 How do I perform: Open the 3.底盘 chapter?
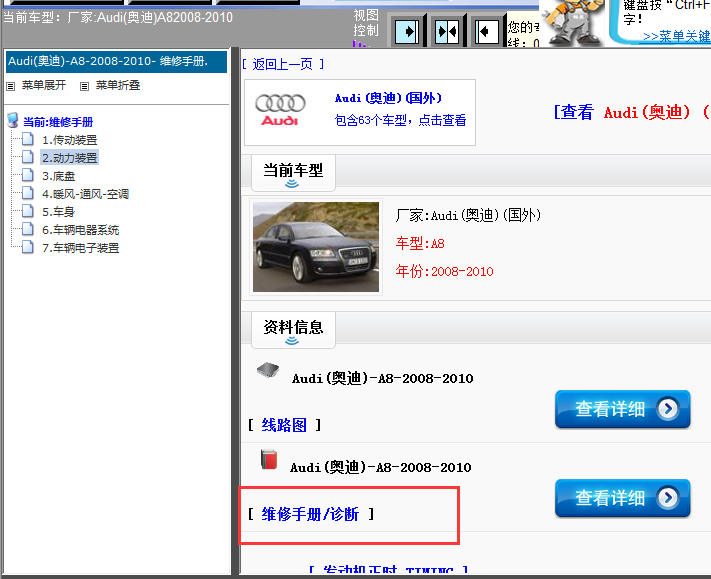58,176
